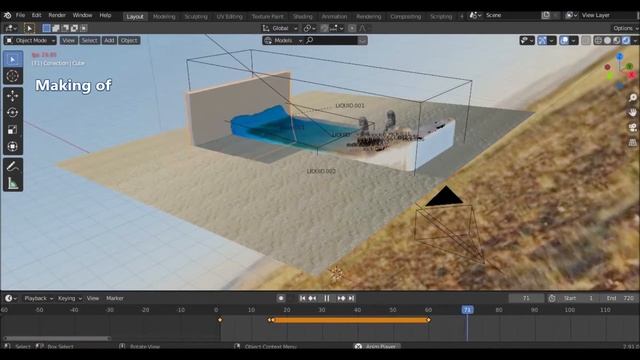Switch to material preview shading
Screen dimensions: 640x360
(x=617, y=40)
